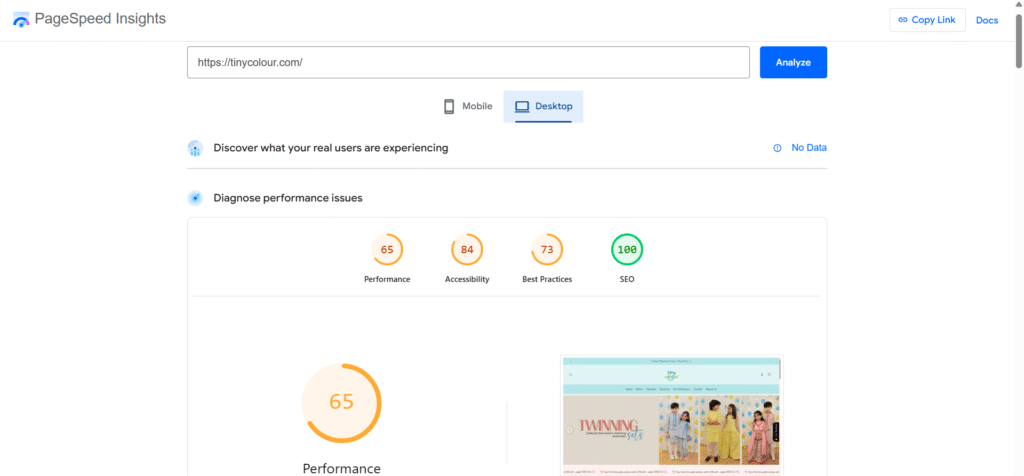Select the Desktop tab
This screenshot has width=1024, height=476.
coord(543,106)
